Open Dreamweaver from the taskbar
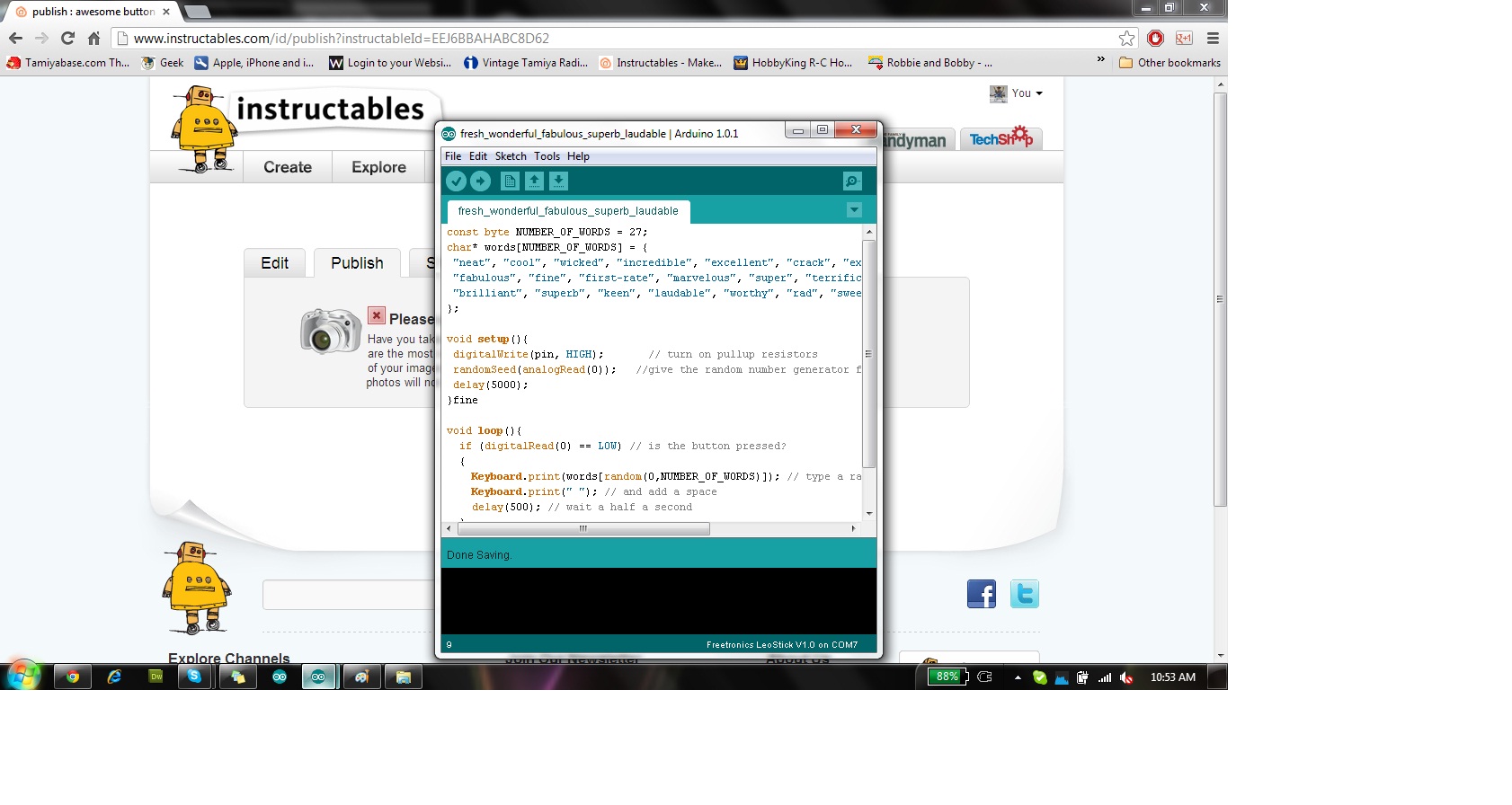Image resolution: width=1512 pixels, height=805 pixels. [156, 677]
